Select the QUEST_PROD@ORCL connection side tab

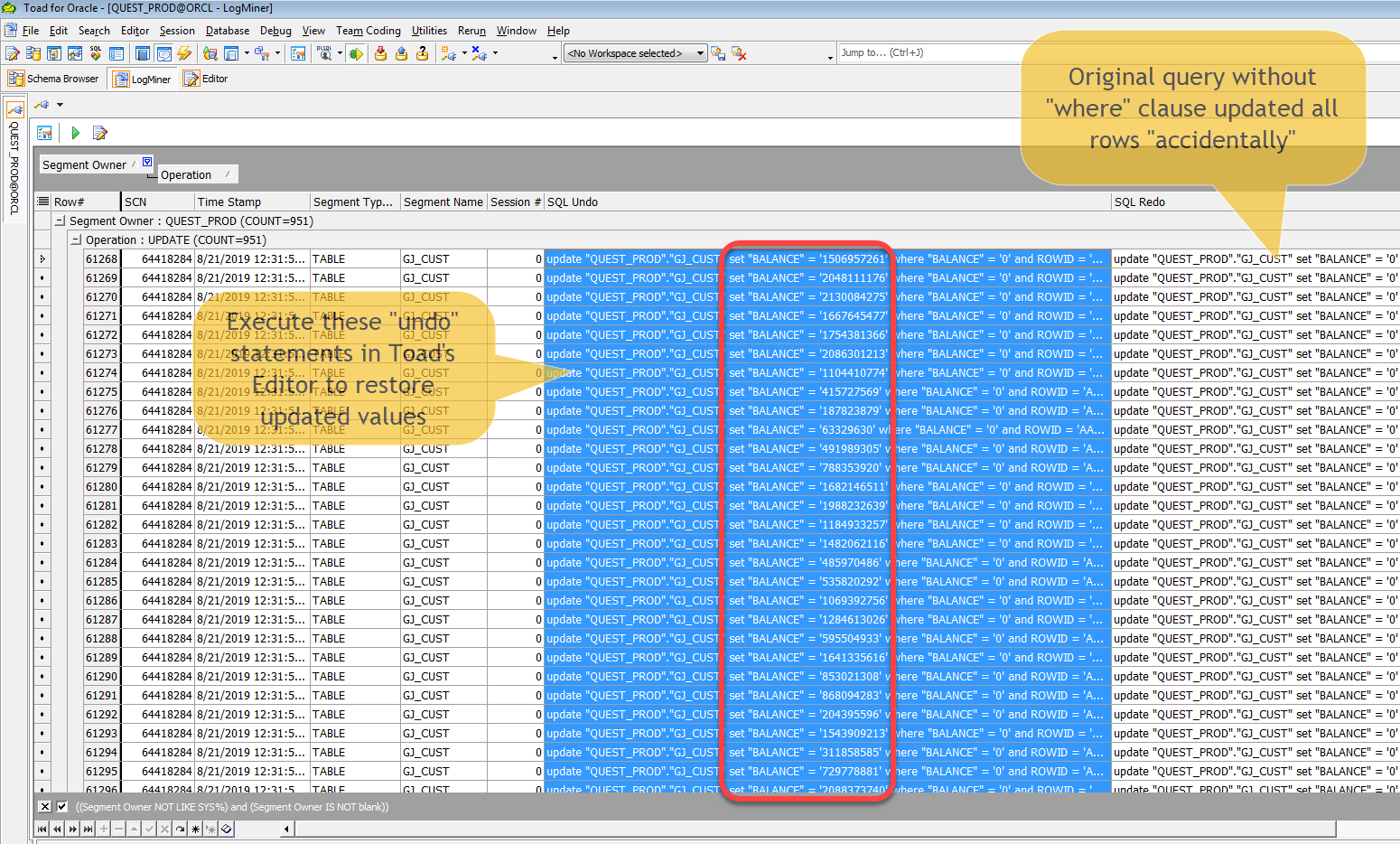tap(14, 158)
